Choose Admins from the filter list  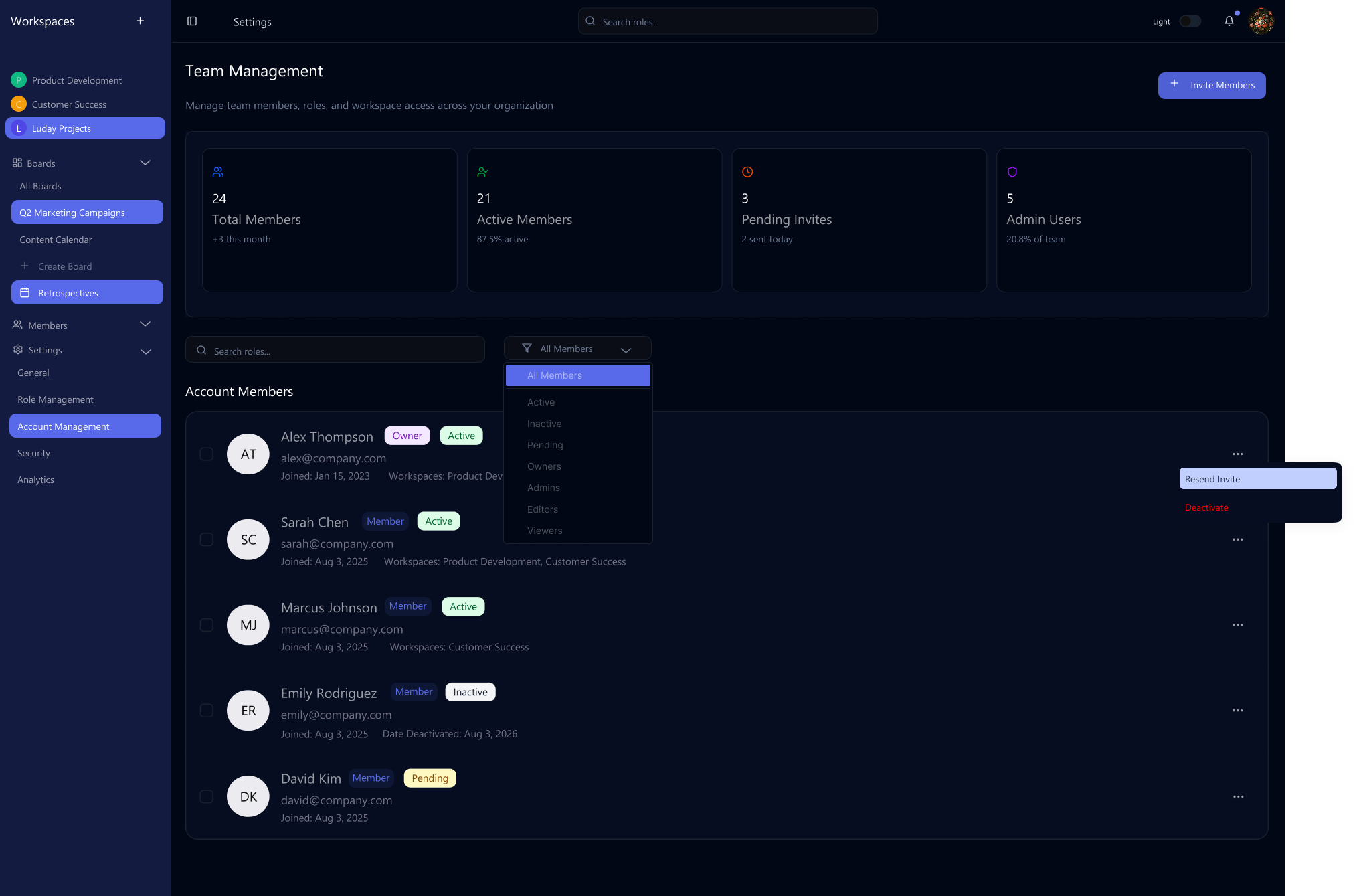tap(543, 487)
